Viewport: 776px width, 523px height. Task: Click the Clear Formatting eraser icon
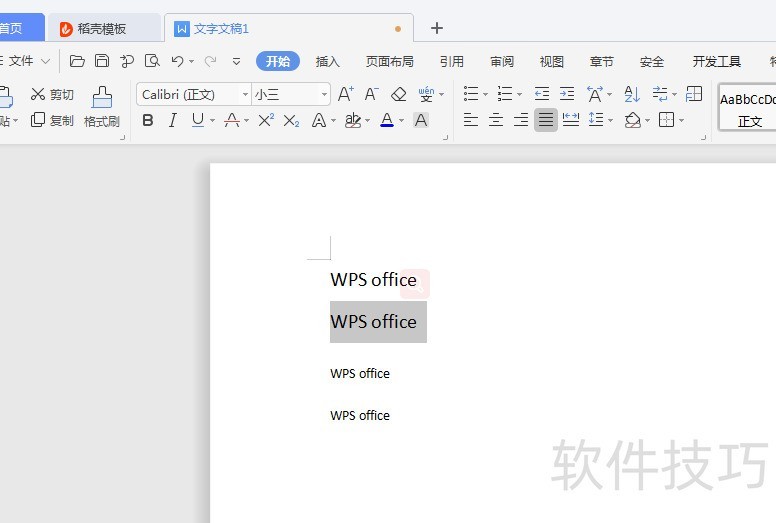click(398, 94)
